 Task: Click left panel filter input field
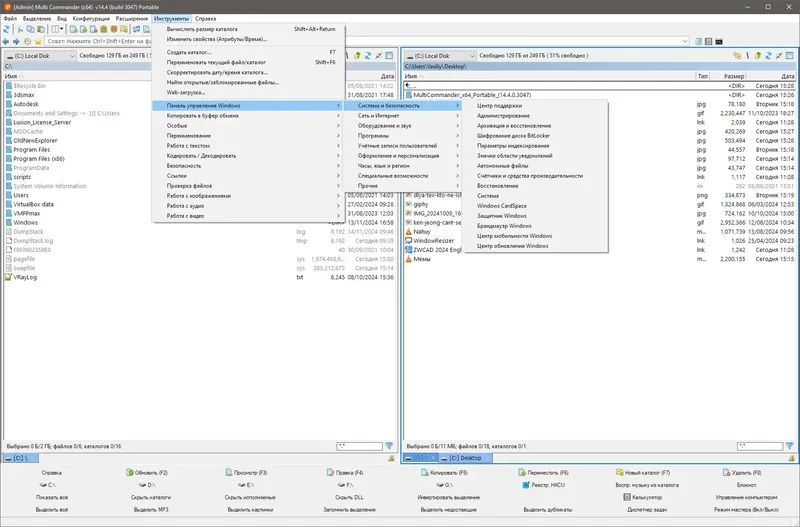(x=359, y=446)
